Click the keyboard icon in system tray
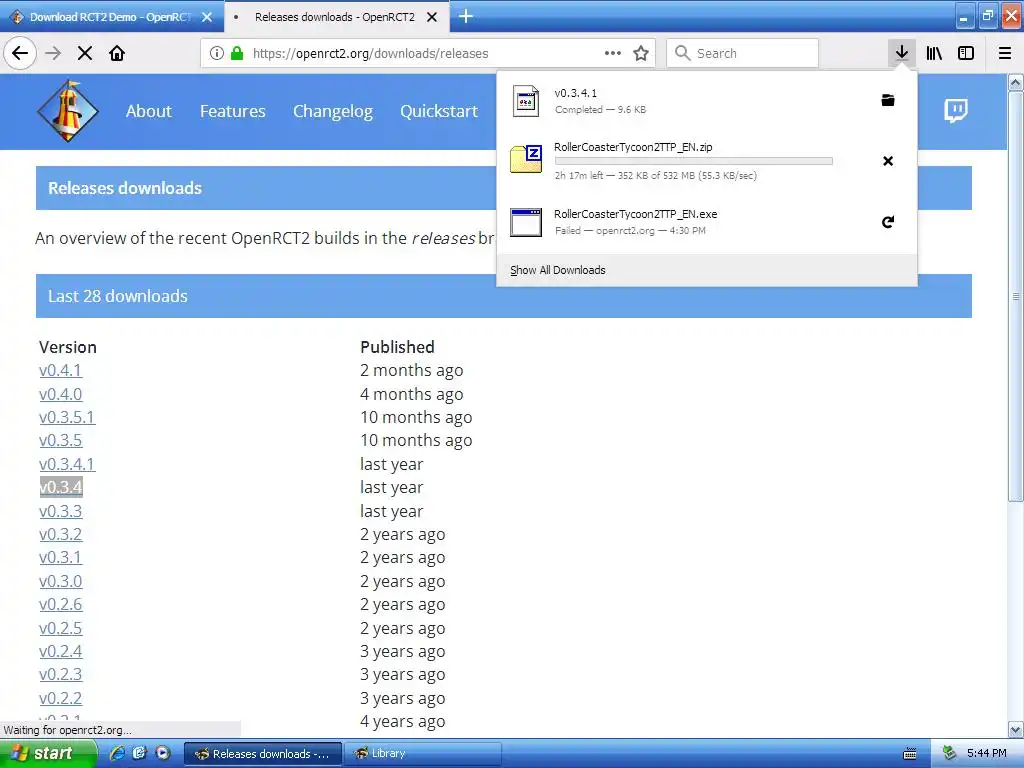Viewport: 1024px width, 768px height. point(910,754)
